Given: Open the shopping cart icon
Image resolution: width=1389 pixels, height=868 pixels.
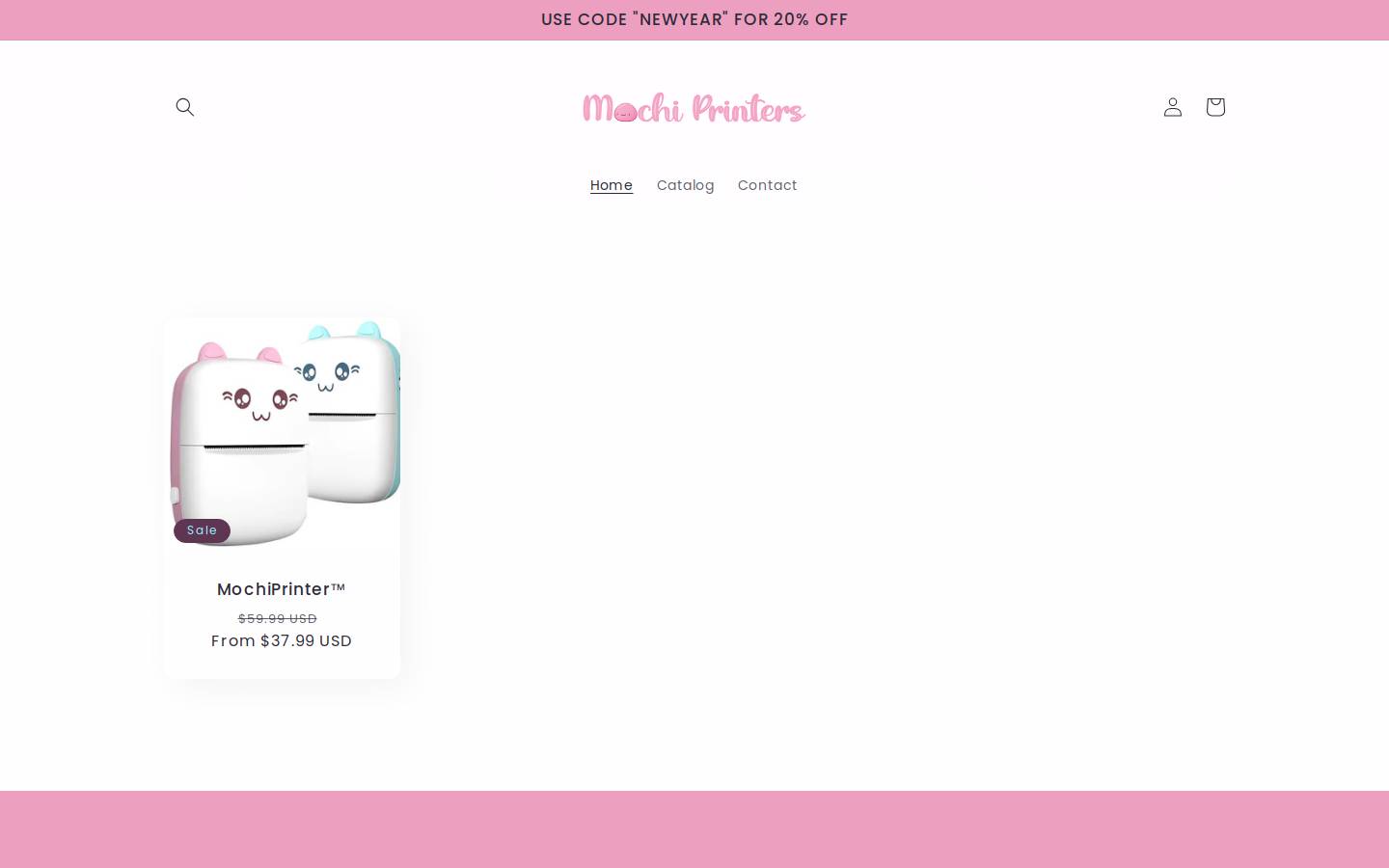Looking at the screenshot, I should tap(1214, 107).
